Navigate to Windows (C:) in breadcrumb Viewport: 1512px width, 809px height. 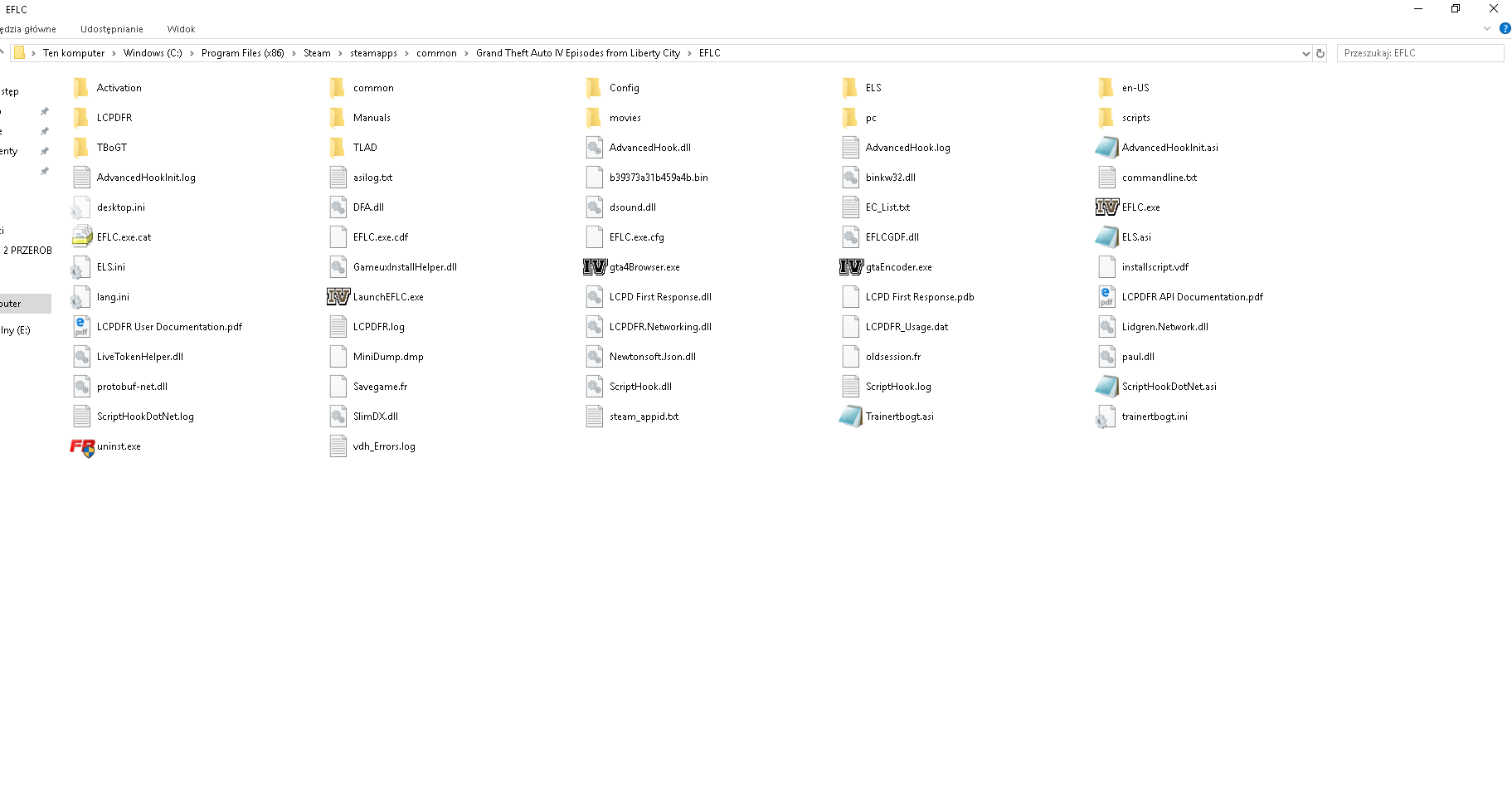pyautogui.click(x=153, y=53)
